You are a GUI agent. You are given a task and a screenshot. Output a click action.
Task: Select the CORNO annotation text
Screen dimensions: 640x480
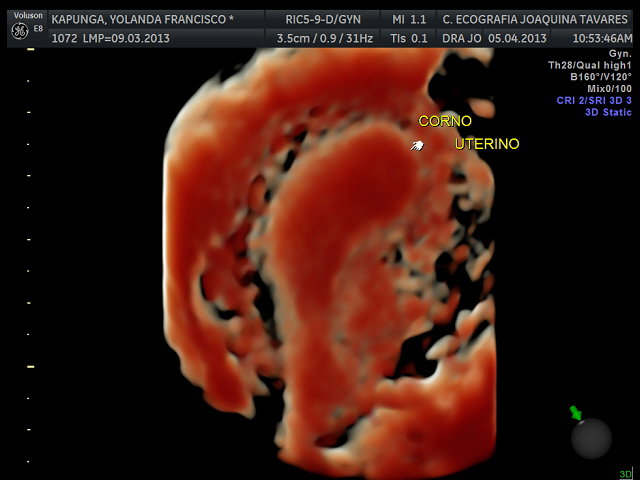[x=445, y=121]
